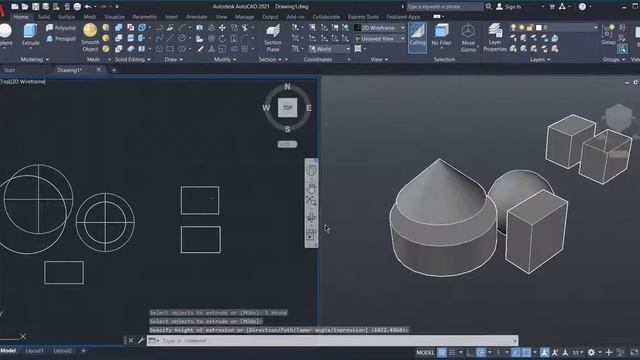Toggle object snap tracking

[516, 352]
